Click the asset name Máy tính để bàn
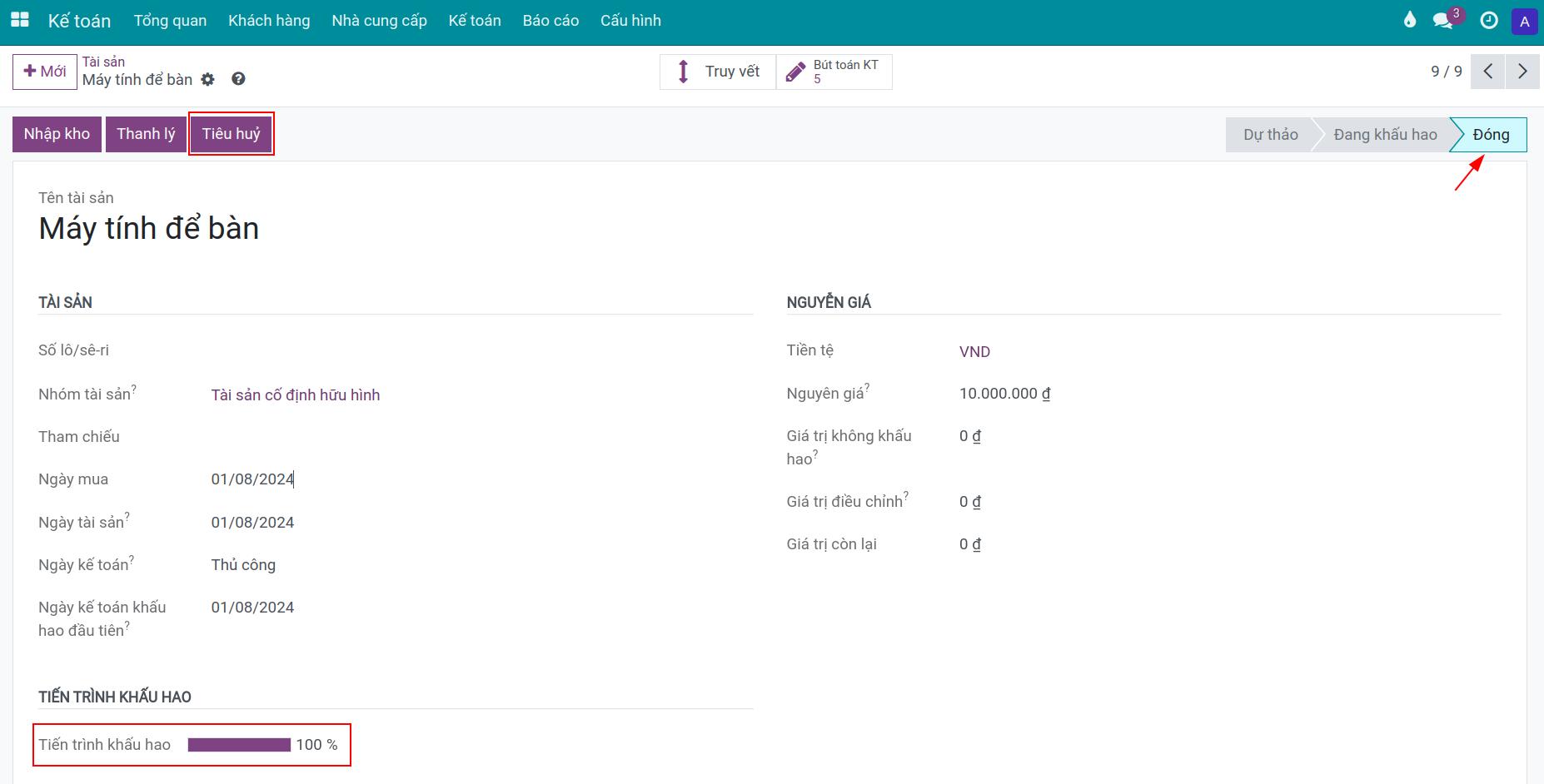Viewport: 1544px width, 784px height. click(x=149, y=229)
